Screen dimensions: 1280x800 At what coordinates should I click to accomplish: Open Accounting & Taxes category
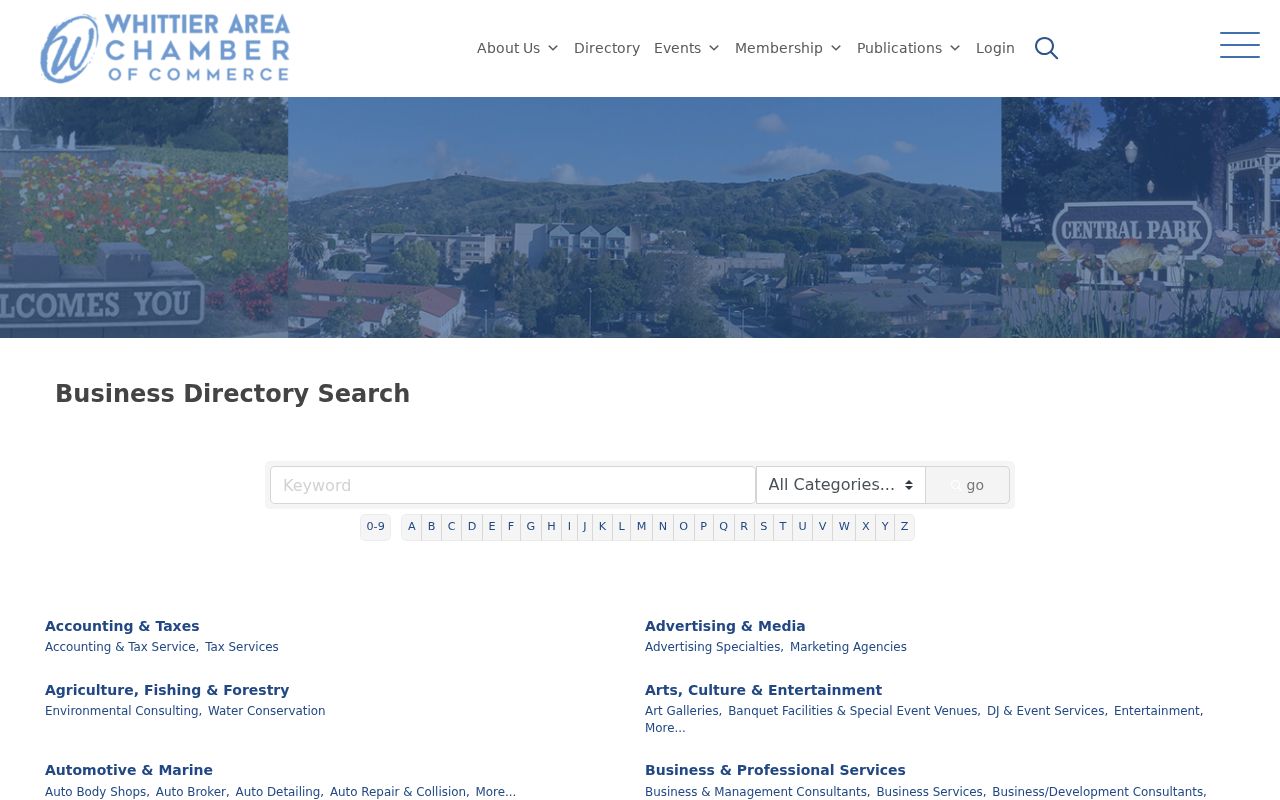point(122,626)
